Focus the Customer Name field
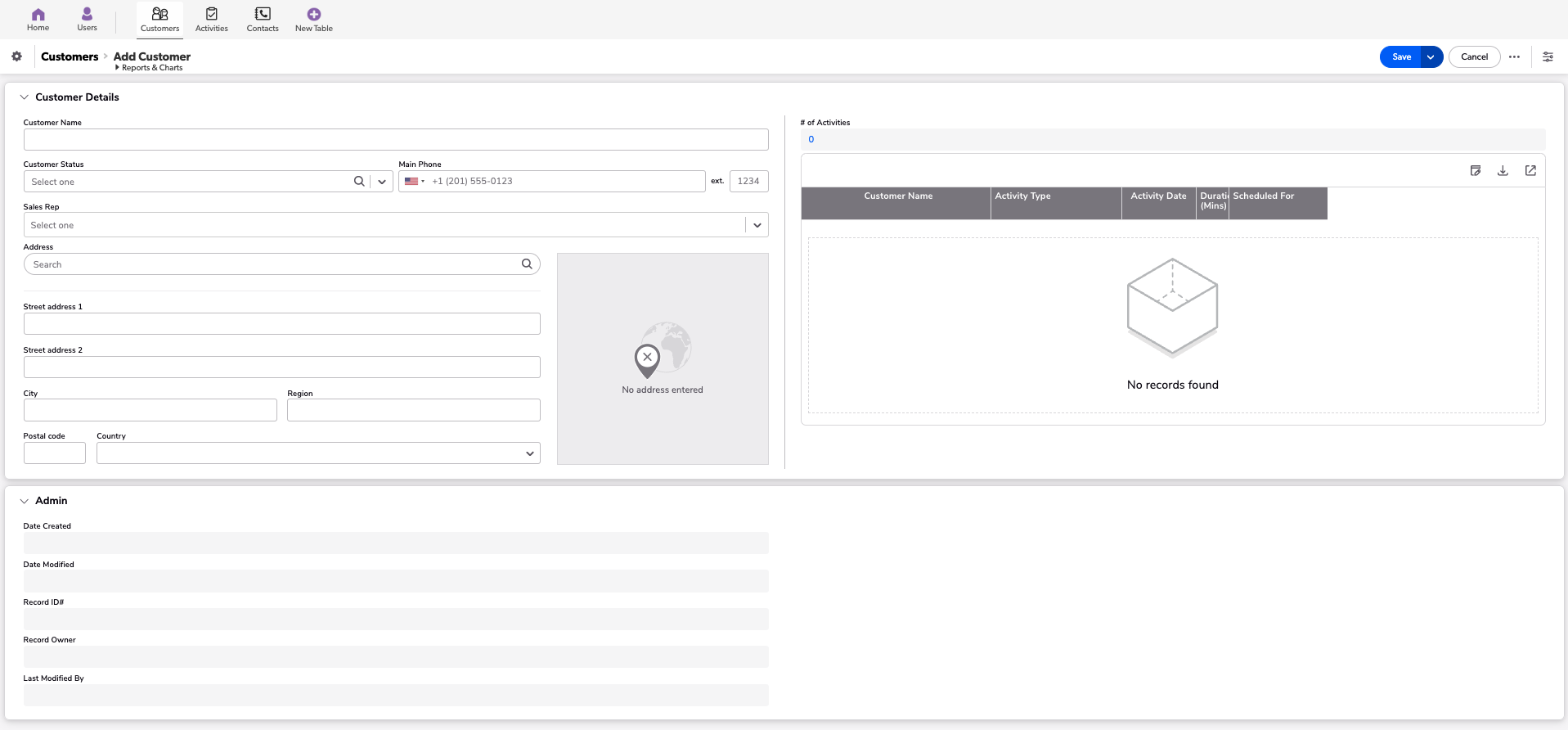This screenshot has width=1568, height=730. [x=396, y=139]
